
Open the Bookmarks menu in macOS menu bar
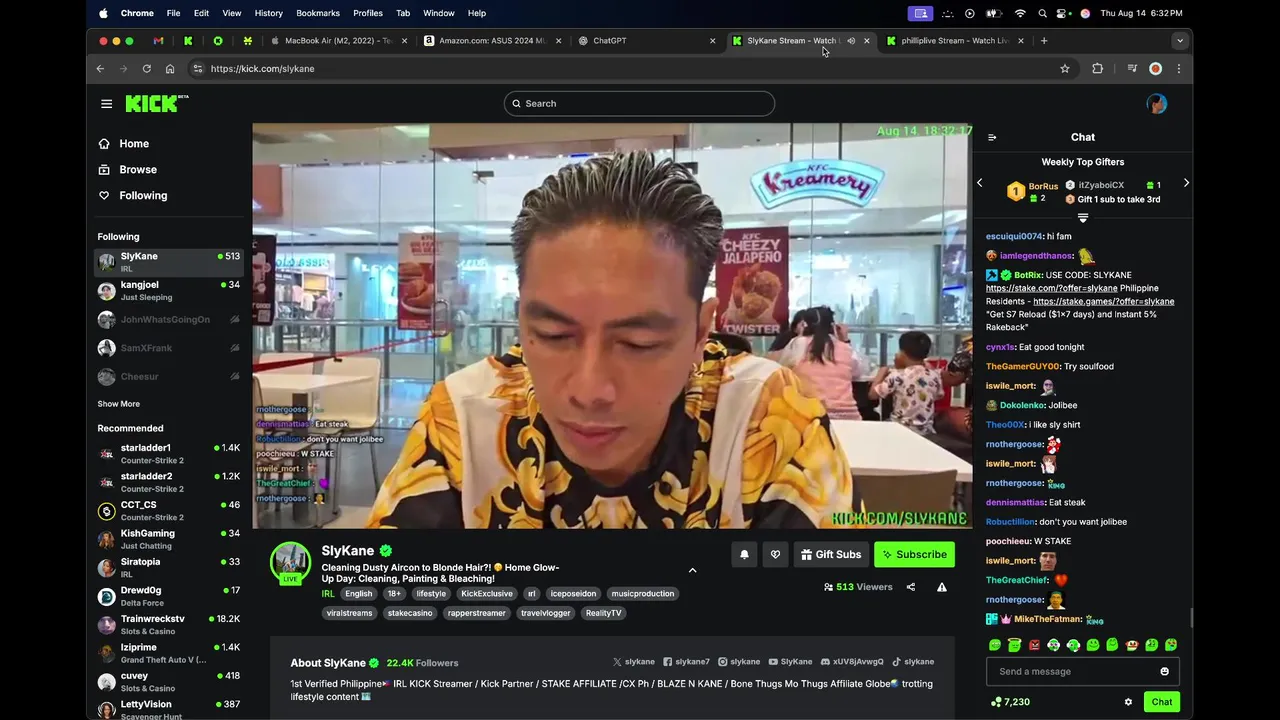[318, 13]
